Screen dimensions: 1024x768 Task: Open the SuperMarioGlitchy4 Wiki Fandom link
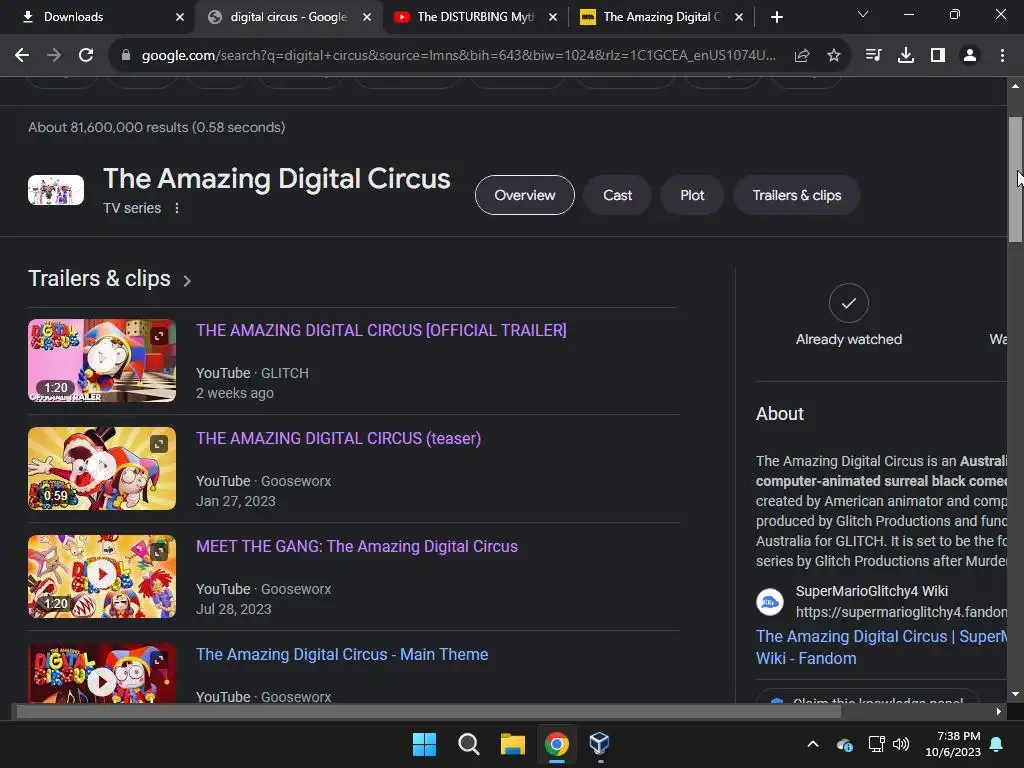(x=881, y=647)
